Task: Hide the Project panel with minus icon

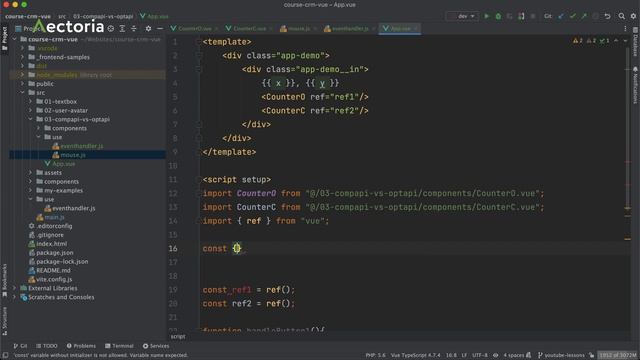Action: click(160, 29)
